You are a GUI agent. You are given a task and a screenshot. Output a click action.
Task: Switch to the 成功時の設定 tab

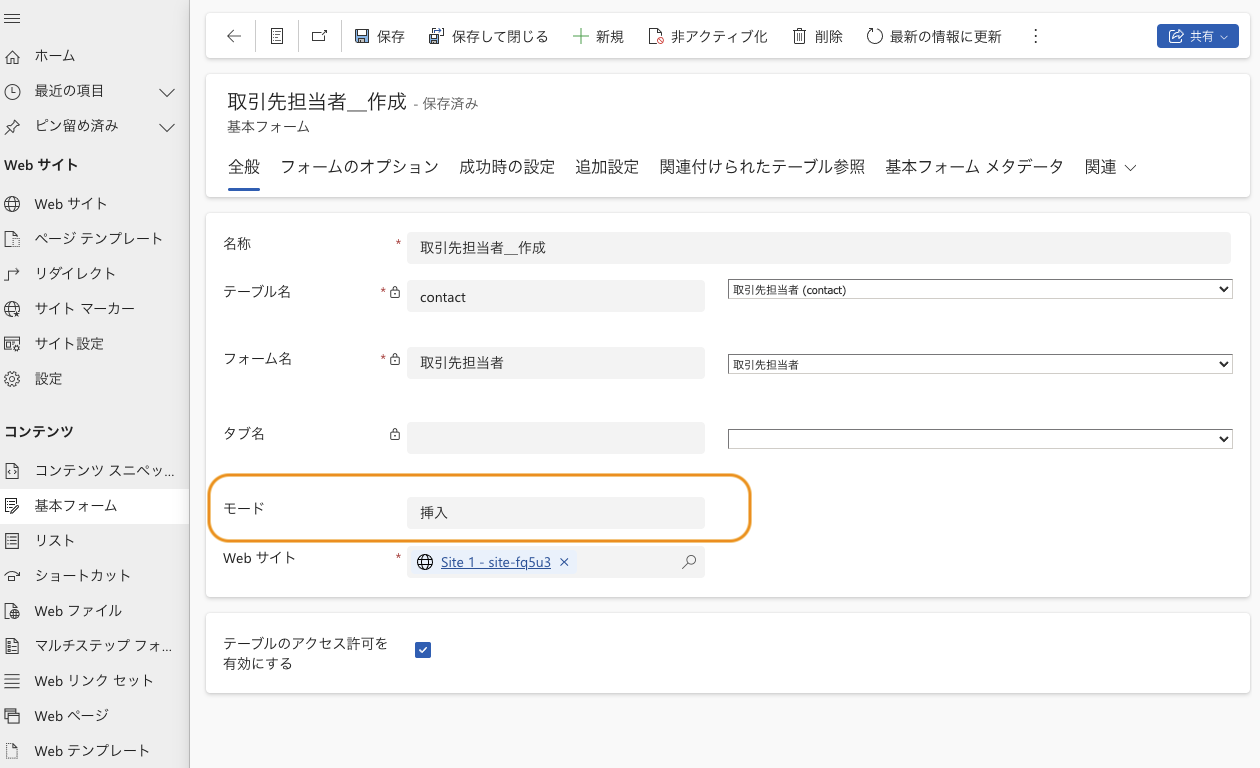[506, 167]
